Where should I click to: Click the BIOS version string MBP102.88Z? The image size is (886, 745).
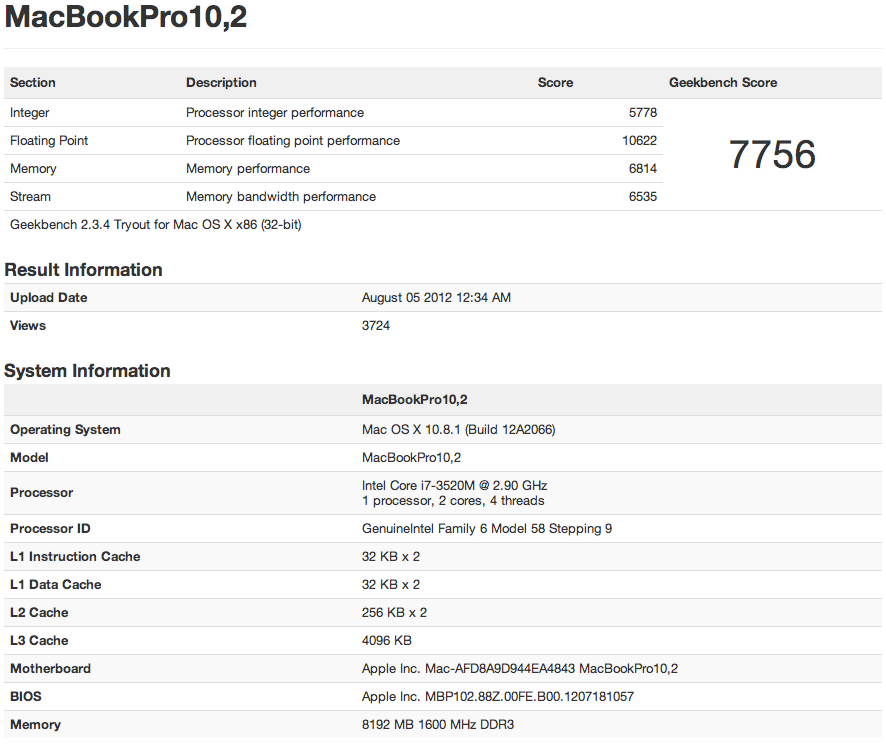click(x=497, y=697)
